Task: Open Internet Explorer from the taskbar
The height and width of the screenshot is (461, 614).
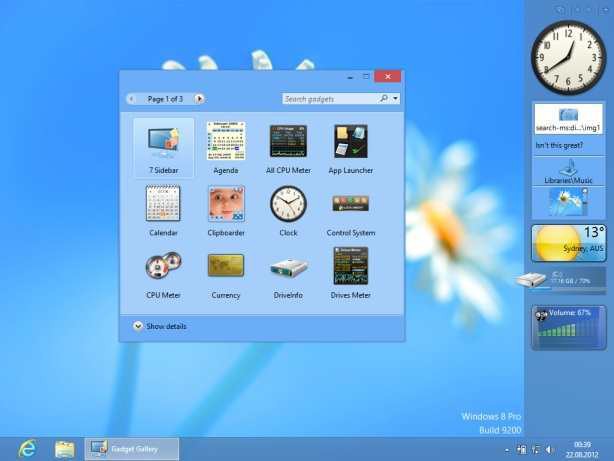Action: 27,449
